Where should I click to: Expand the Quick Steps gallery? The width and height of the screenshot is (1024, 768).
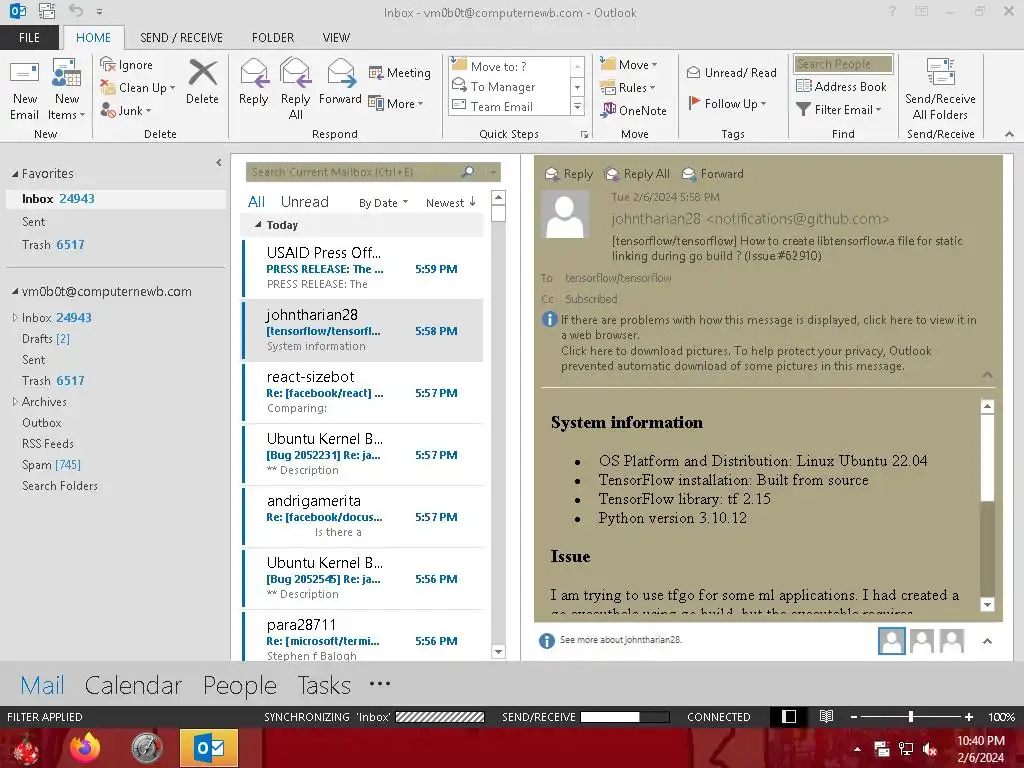pyautogui.click(x=577, y=106)
